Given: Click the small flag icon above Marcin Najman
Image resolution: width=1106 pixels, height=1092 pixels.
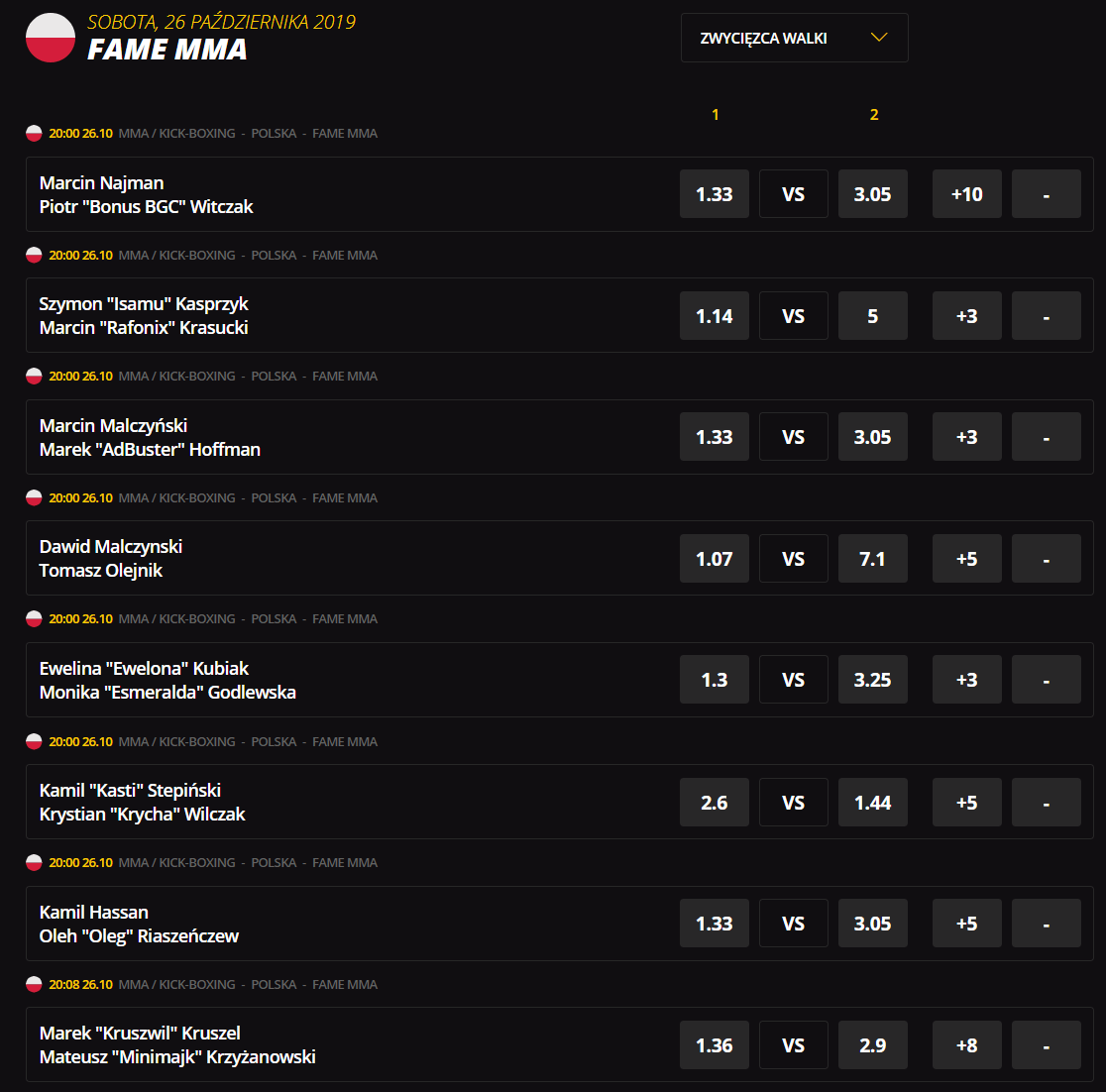Looking at the screenshot, I should [x=34, y=134].
